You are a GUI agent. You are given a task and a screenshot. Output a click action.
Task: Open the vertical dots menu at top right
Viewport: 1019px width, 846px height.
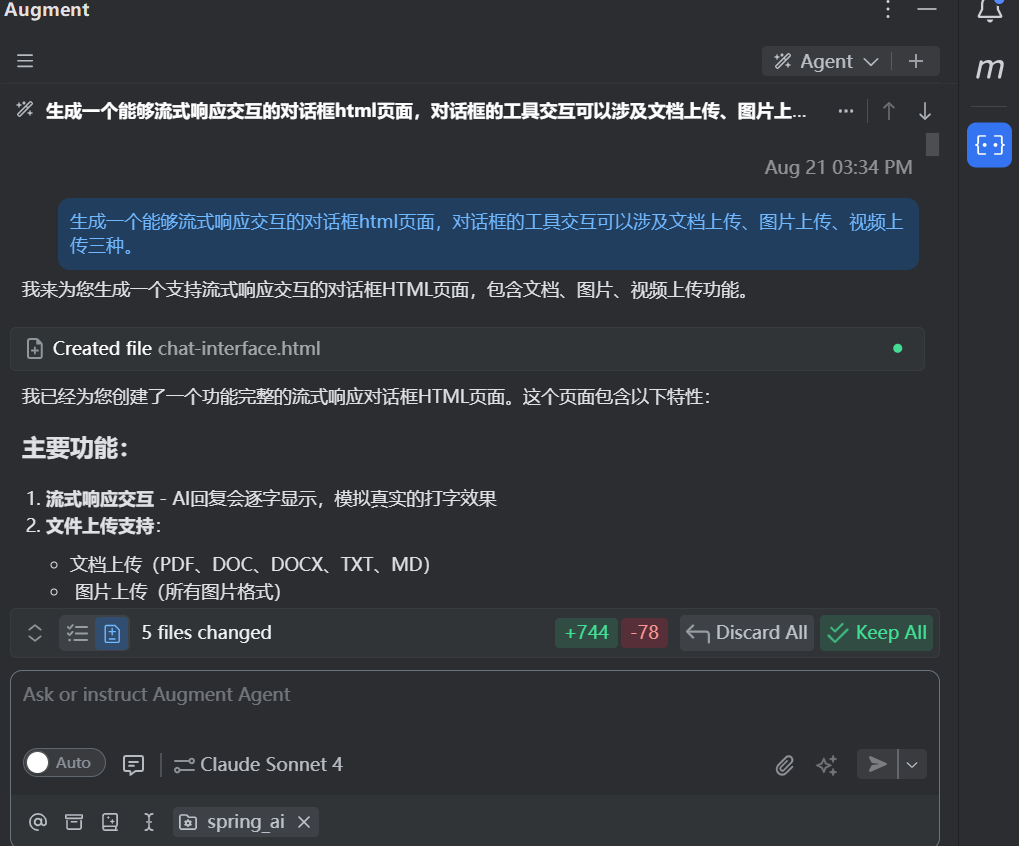point(887,10)
